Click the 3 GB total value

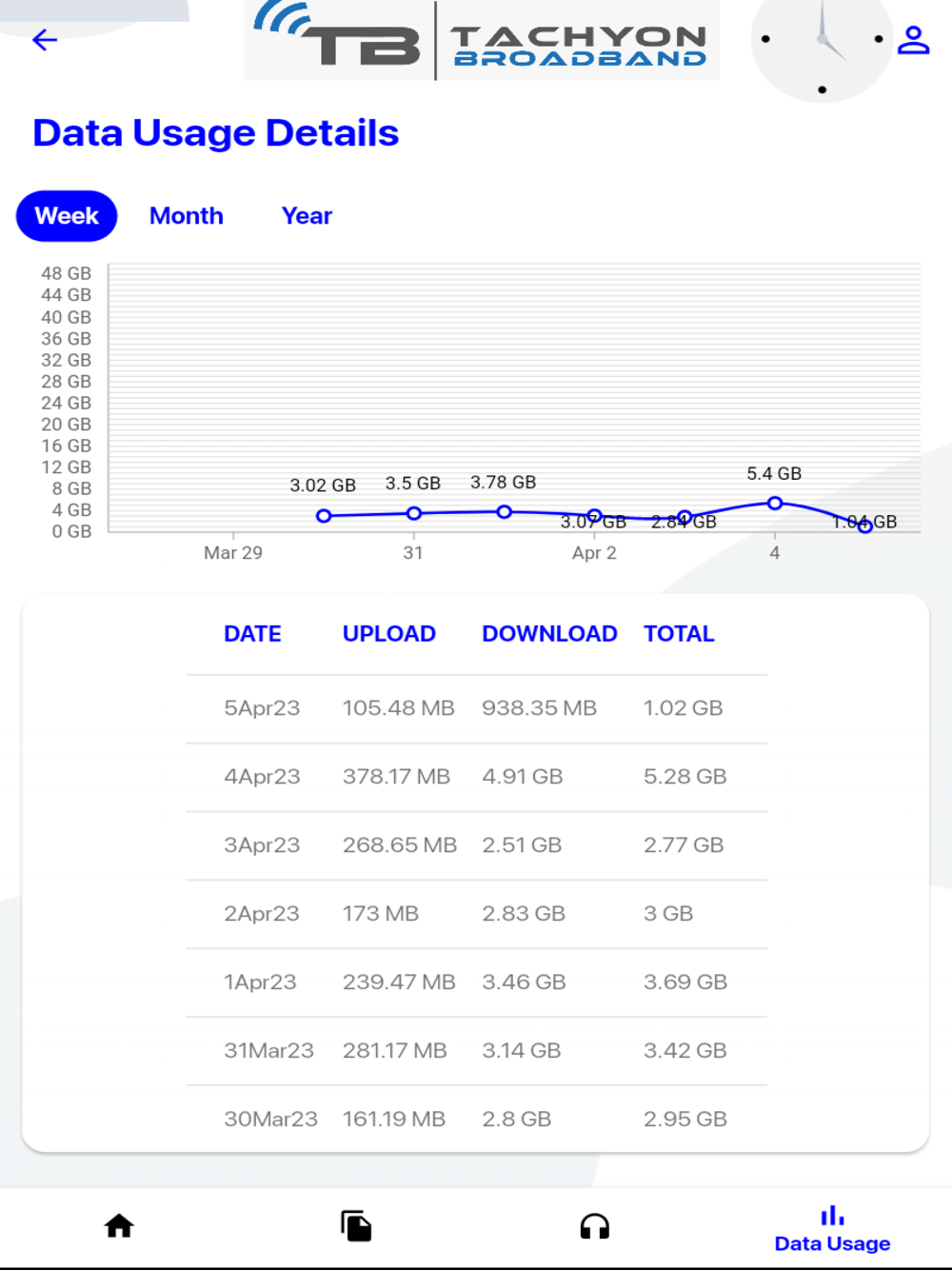668,914
